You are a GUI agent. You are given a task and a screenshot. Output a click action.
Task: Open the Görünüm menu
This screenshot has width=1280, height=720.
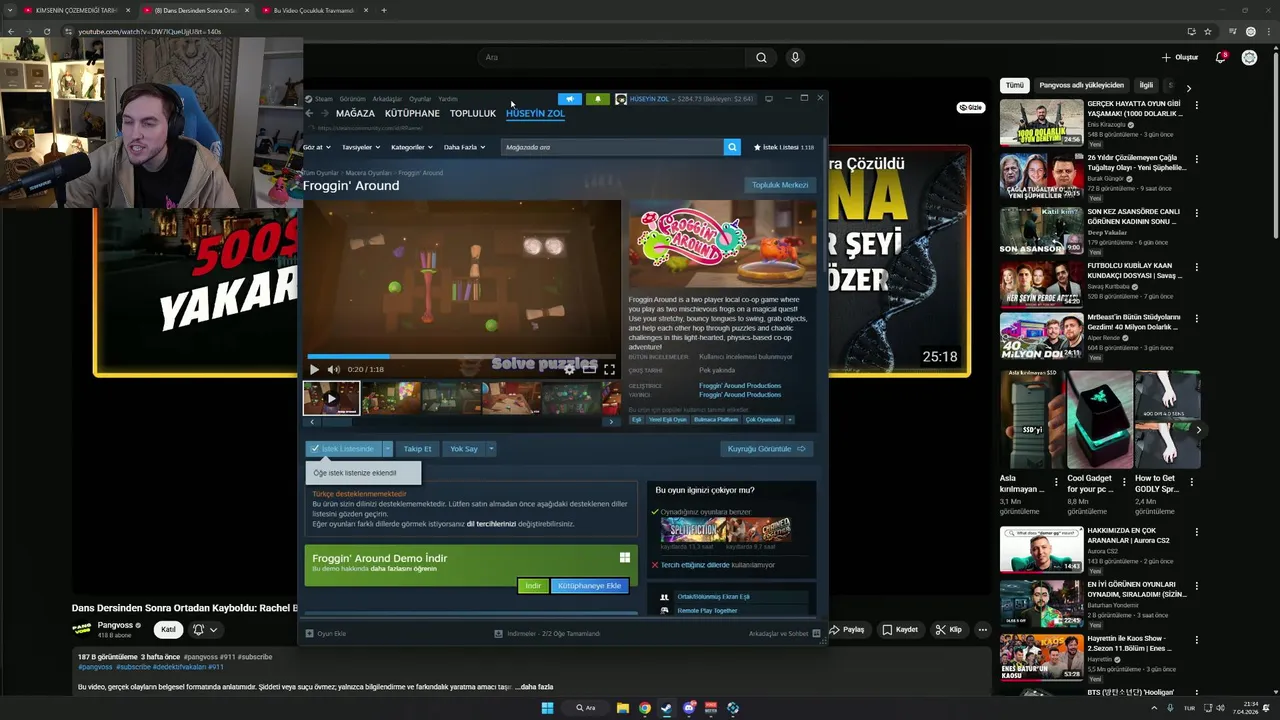click(x=352, y=99)
